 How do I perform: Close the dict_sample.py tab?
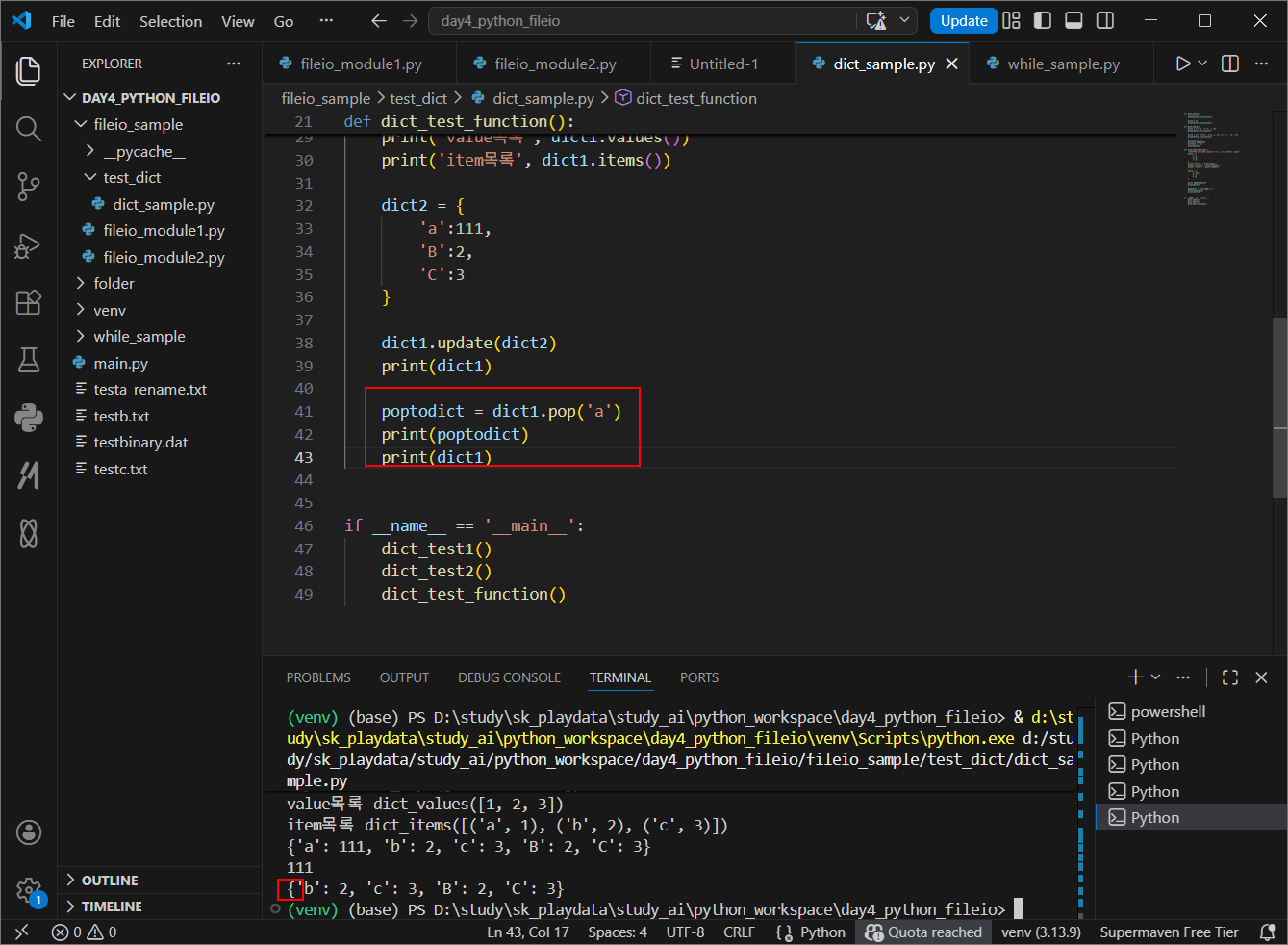952,64
